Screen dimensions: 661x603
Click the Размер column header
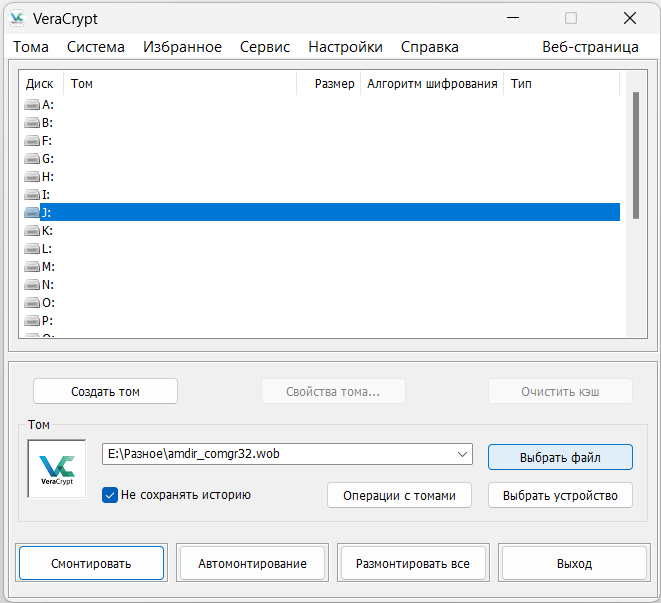coord(328,83)
